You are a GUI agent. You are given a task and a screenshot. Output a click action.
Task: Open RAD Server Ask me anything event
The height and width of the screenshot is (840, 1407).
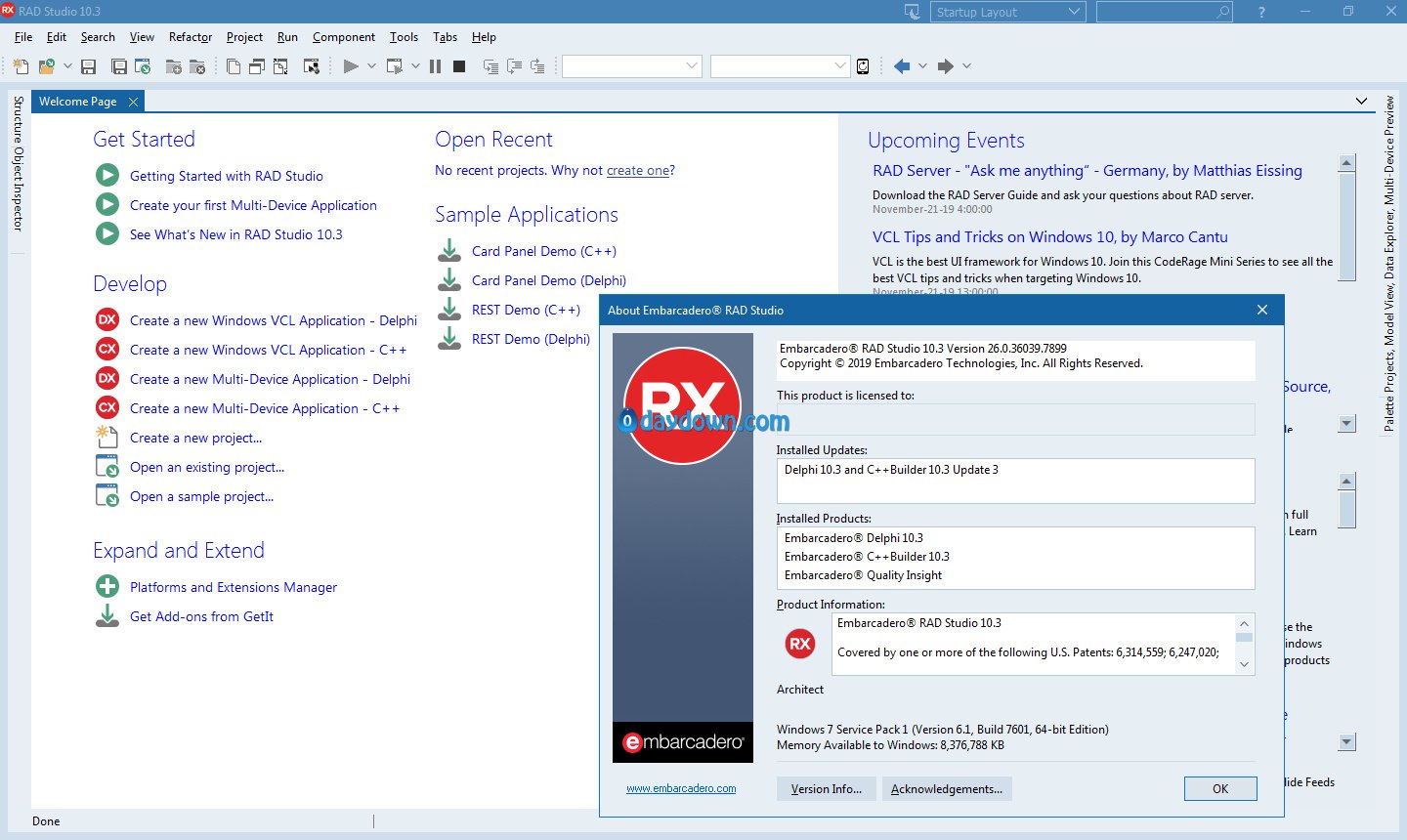1087,171
